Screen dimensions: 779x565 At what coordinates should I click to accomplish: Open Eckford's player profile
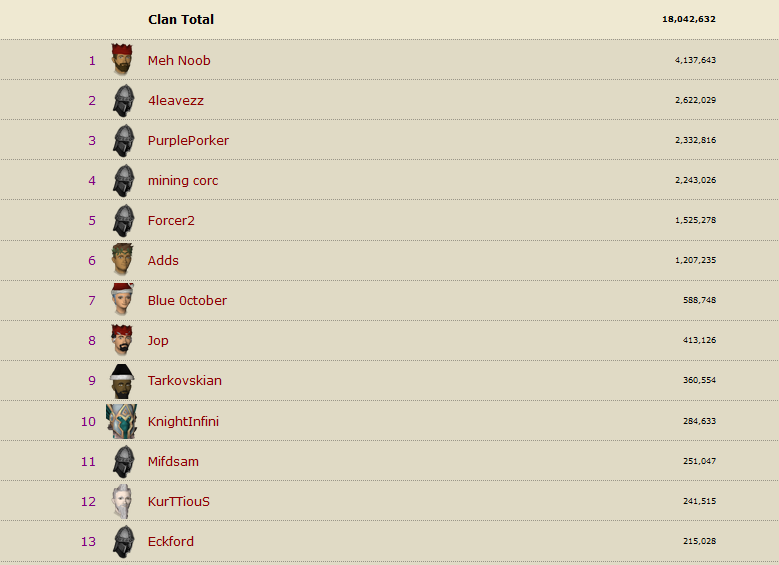(171, 541)
